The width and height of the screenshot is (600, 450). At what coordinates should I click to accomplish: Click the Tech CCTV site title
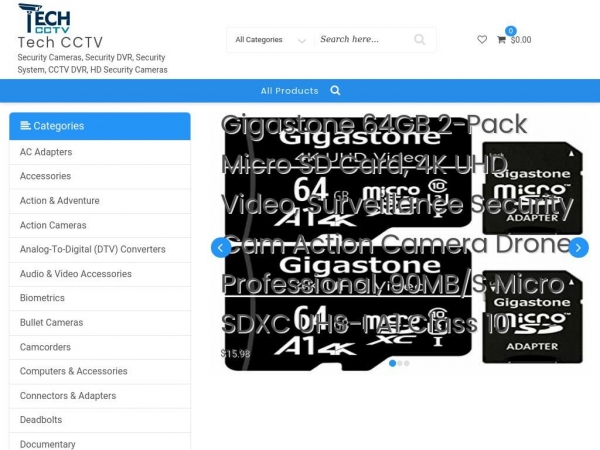coord(60,42)
